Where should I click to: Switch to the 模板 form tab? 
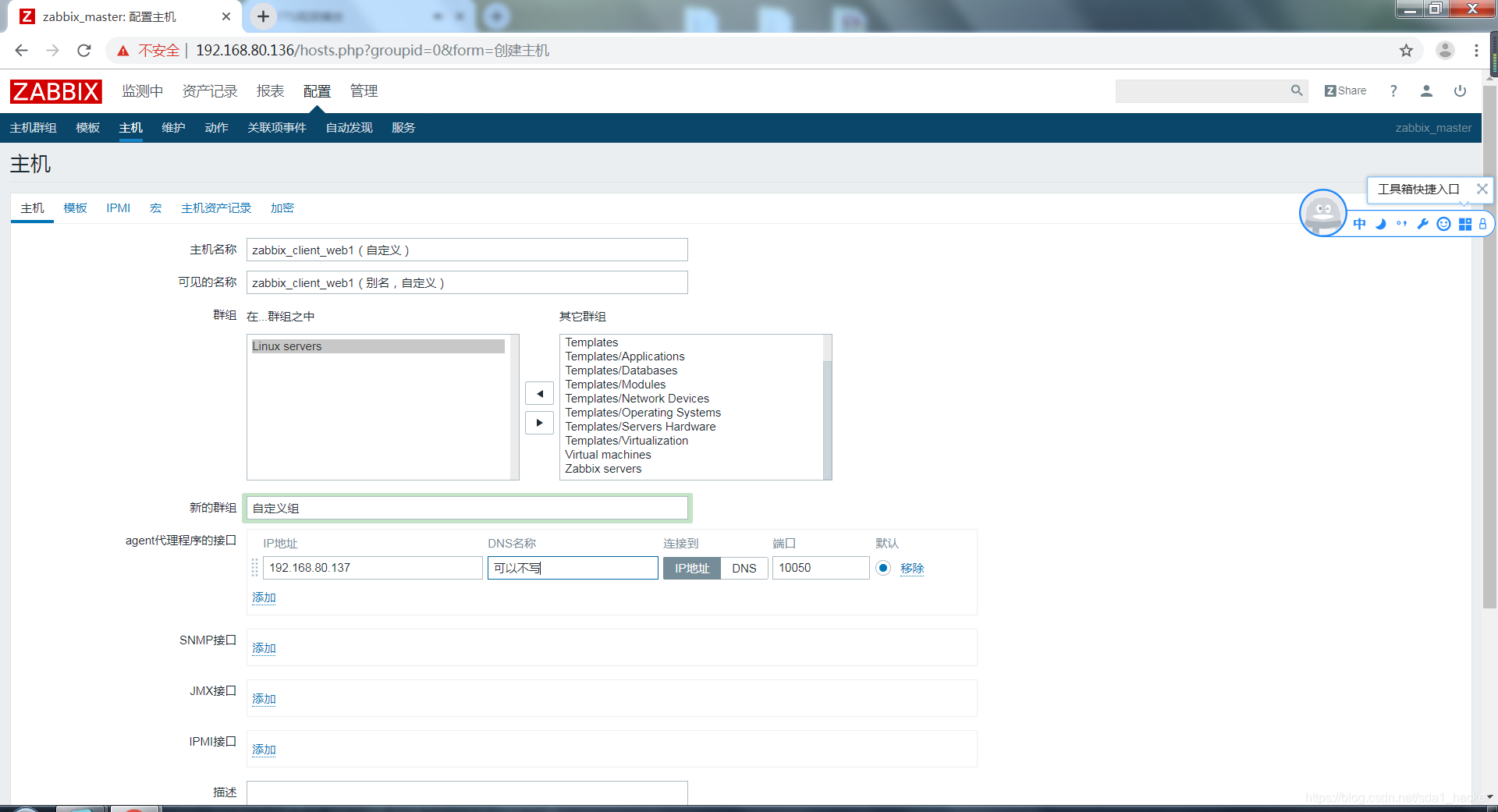tap(76, 208)
